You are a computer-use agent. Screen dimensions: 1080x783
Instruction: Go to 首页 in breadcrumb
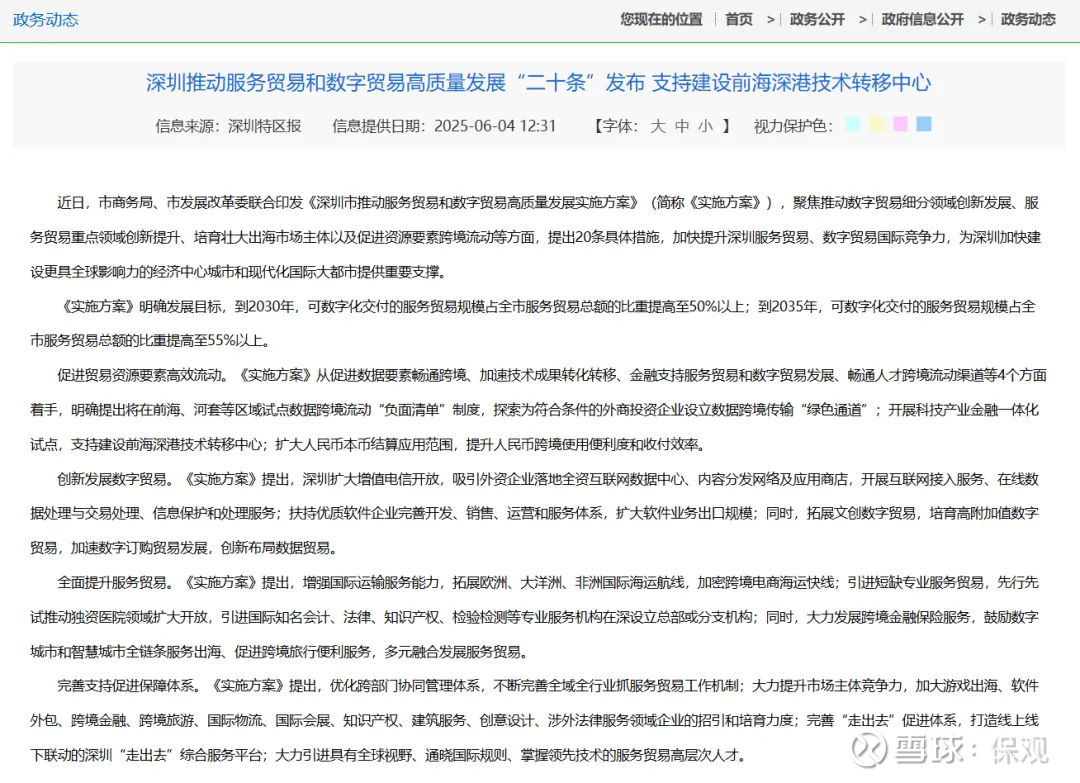pyautogui.click(x=739, y=19)
